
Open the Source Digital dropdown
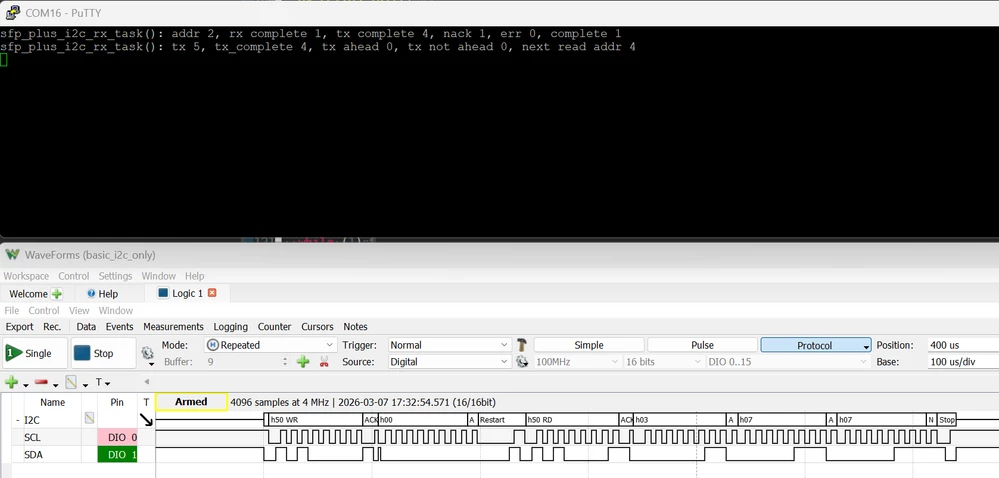[450, 362]
